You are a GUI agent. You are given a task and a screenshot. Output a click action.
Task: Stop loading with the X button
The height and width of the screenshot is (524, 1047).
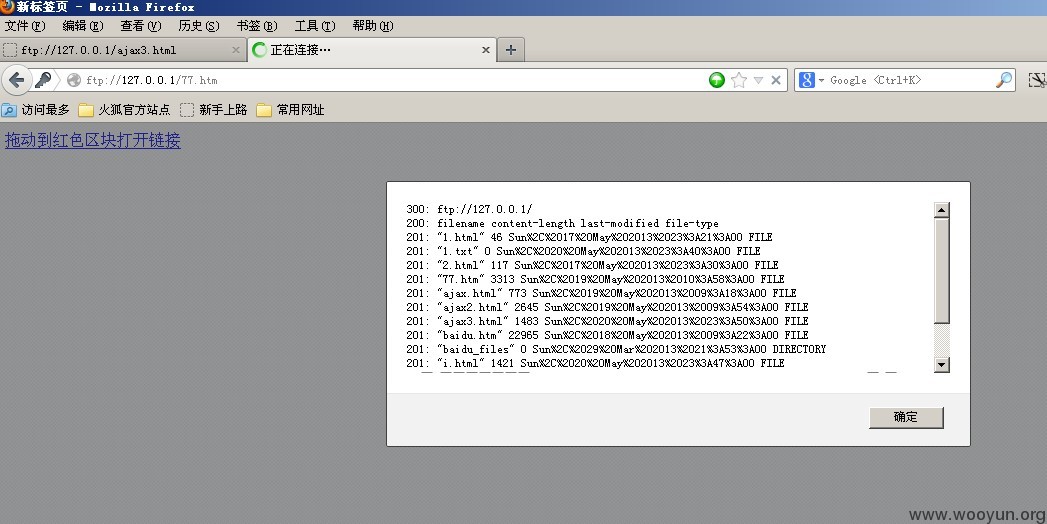[x=776, y=80]
